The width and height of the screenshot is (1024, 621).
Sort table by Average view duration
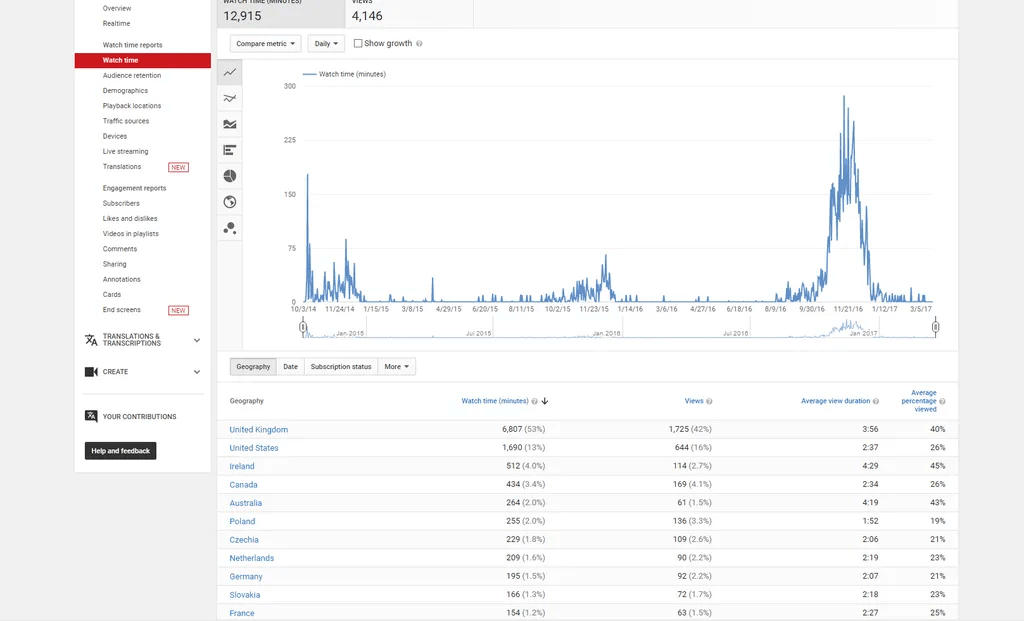[835, 401]
